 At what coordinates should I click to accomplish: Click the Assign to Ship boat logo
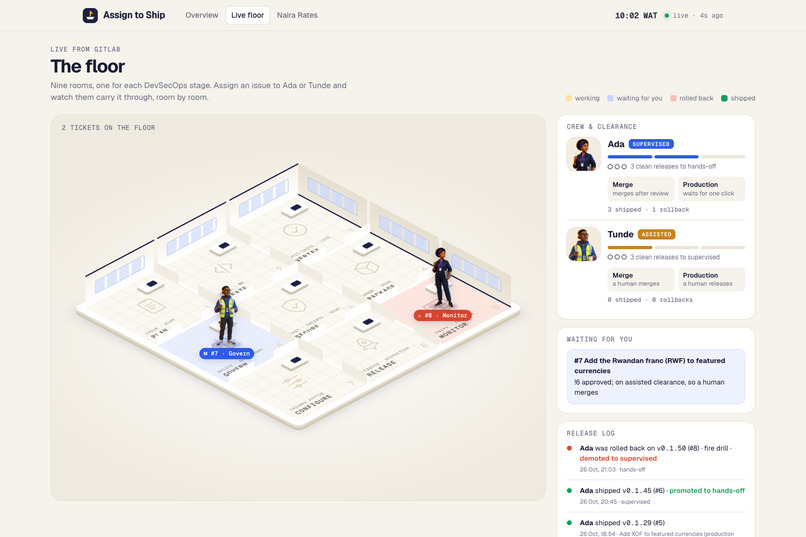(90, 15)
